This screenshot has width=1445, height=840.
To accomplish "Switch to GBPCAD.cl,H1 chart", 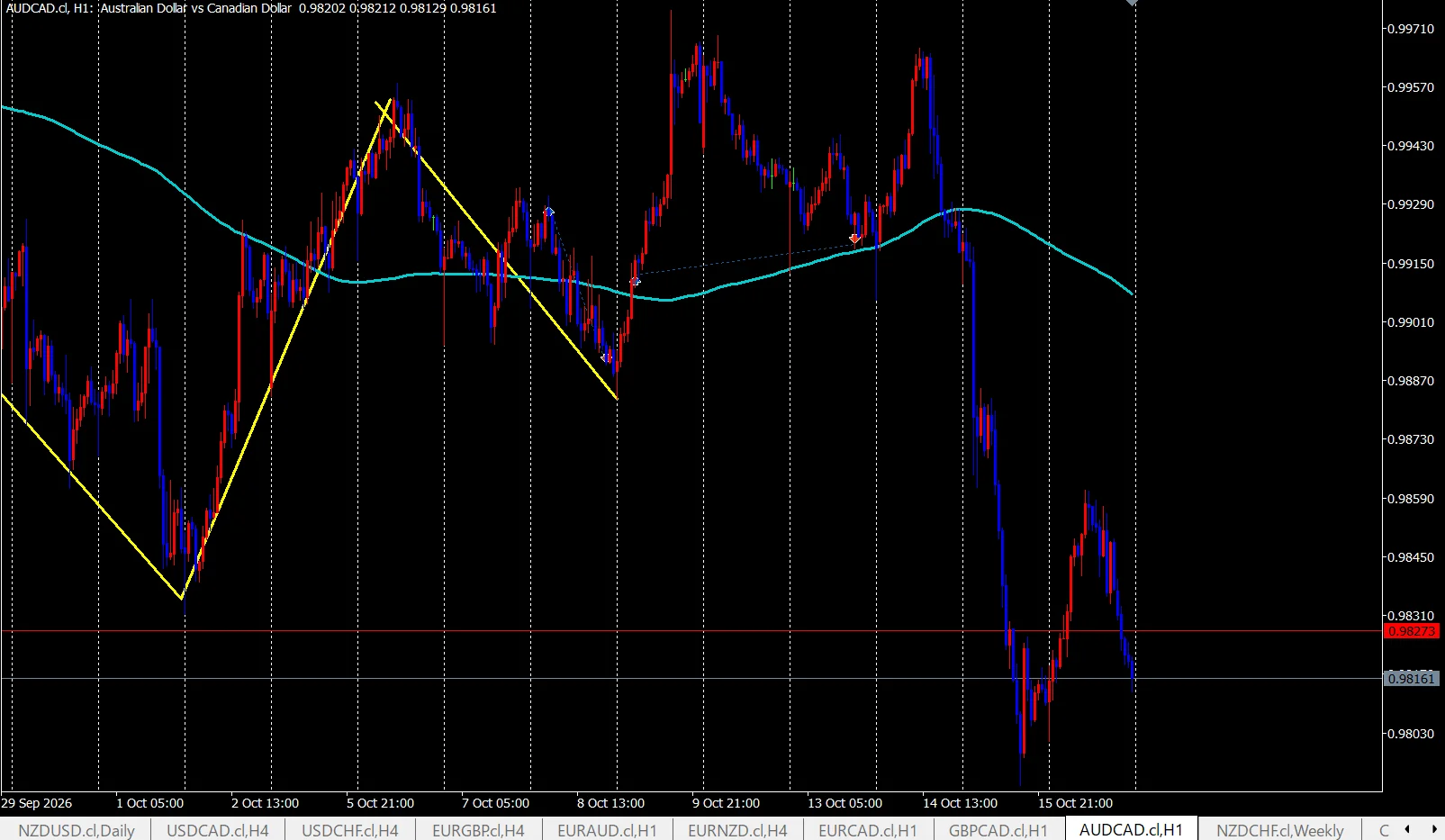I will (998, 830).
